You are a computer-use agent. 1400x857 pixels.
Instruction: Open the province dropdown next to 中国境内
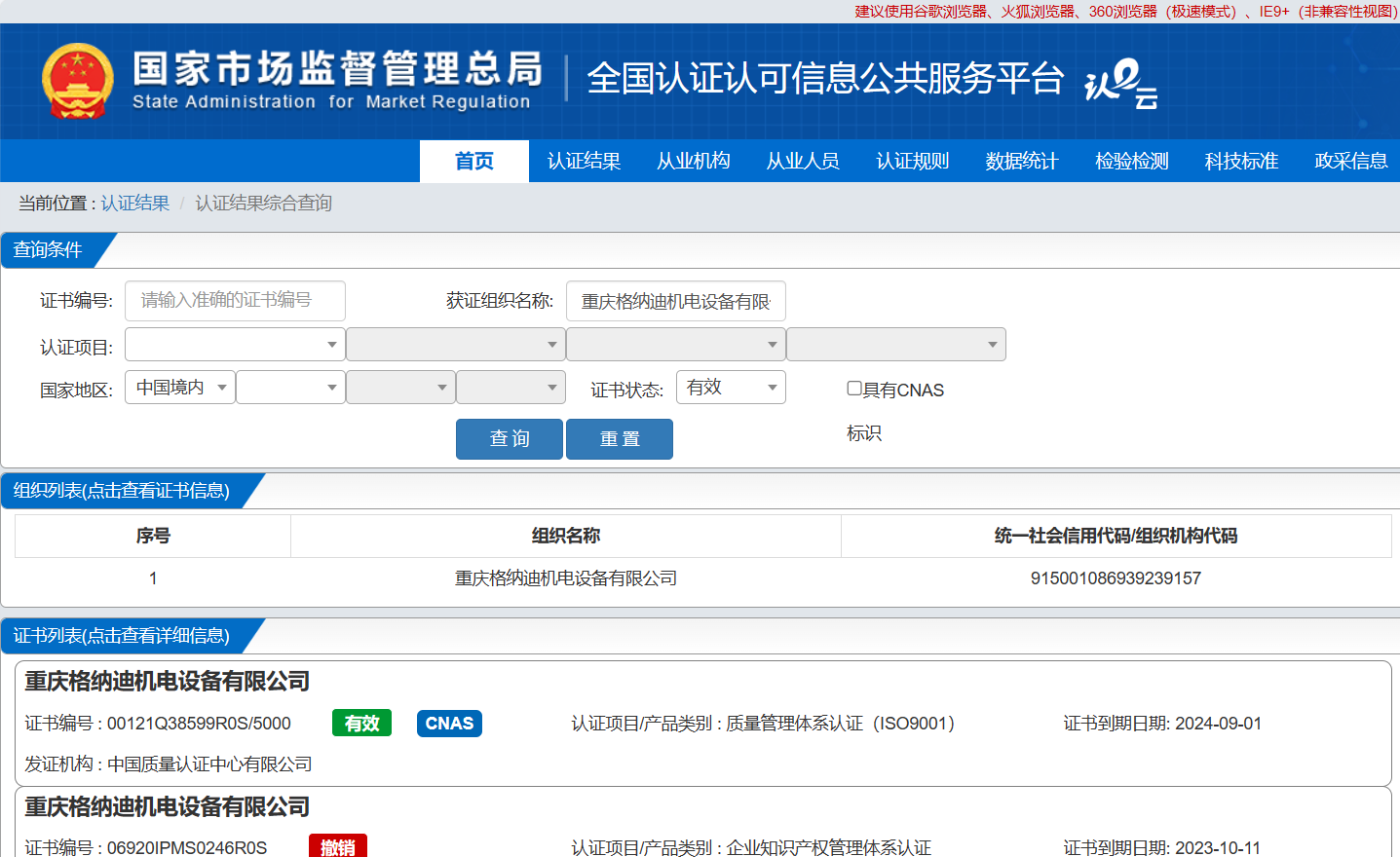click(290, 388)
